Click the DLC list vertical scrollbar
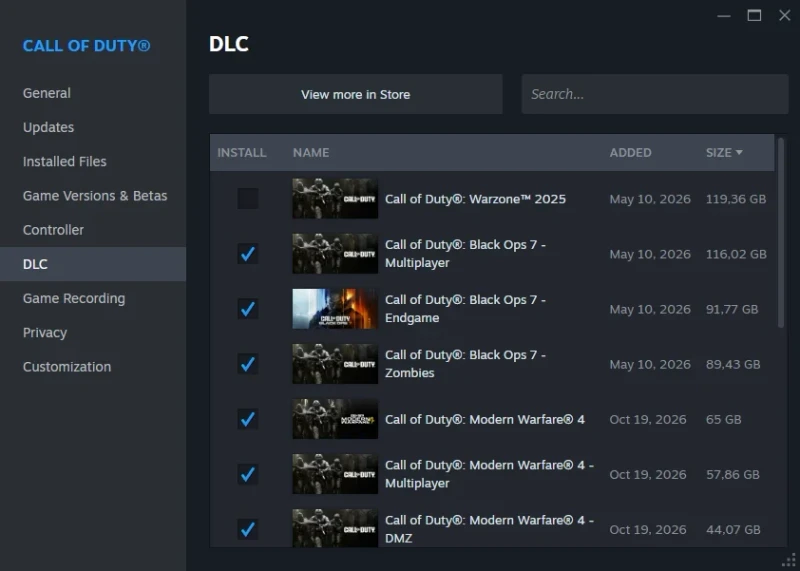Image resolution: width=800 pixels, height=571 pixels. [x=781, y=233]
